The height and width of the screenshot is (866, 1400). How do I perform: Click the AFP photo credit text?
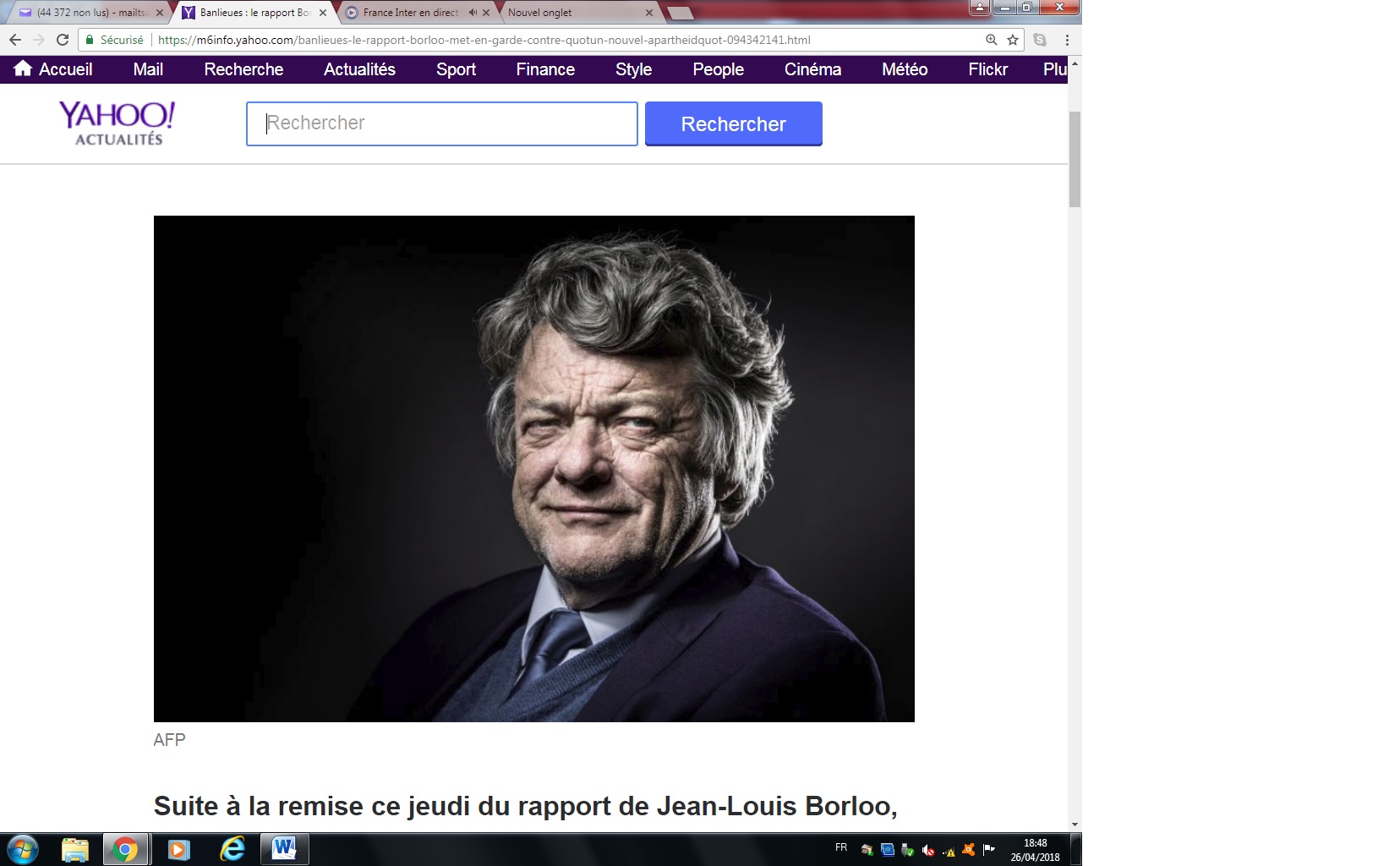click(169, 739)
